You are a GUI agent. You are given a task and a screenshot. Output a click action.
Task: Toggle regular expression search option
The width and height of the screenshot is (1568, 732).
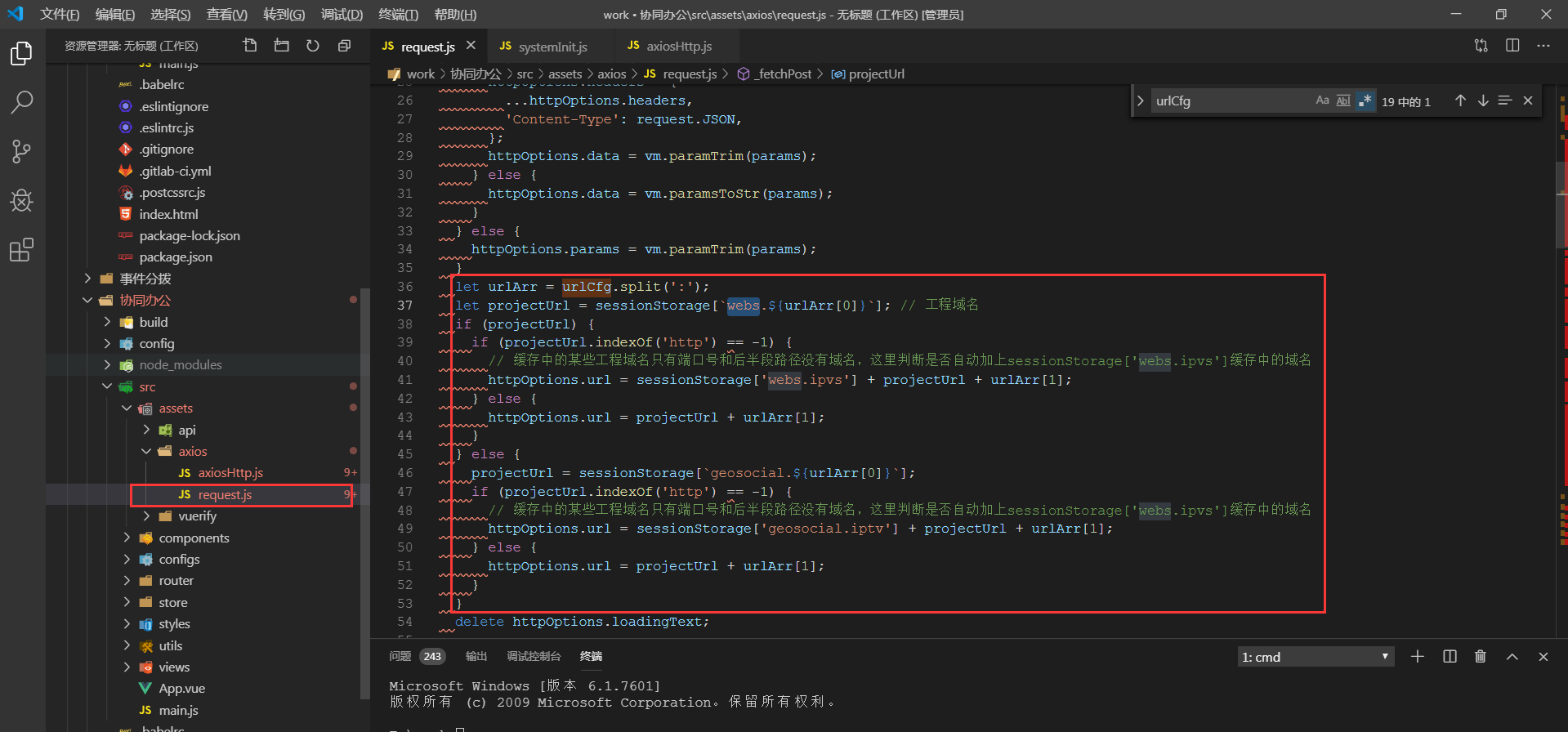pos(1365,101)
